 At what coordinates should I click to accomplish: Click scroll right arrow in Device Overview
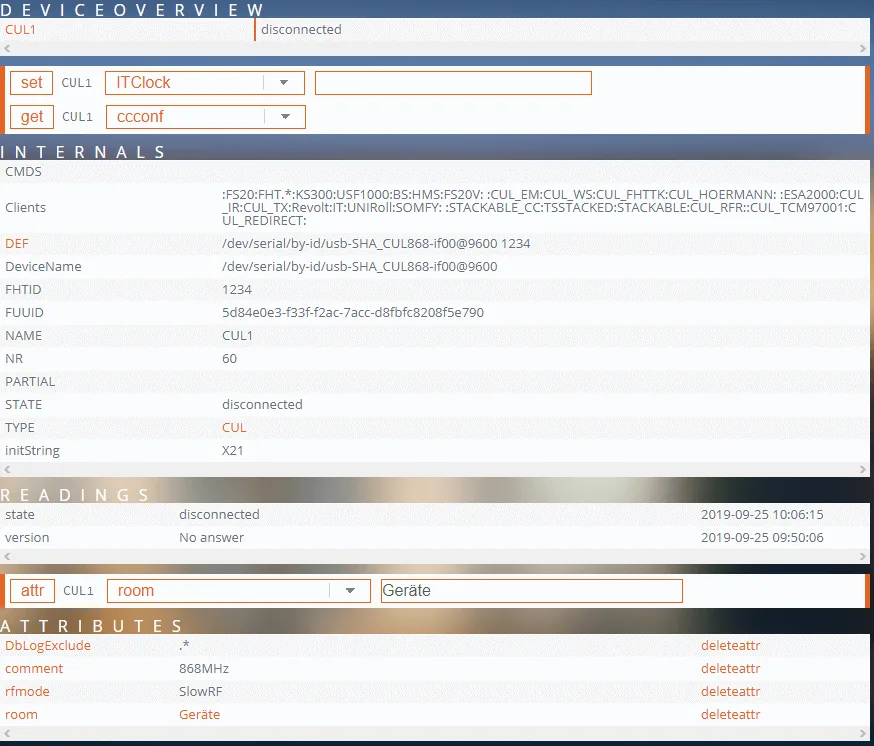863,49
